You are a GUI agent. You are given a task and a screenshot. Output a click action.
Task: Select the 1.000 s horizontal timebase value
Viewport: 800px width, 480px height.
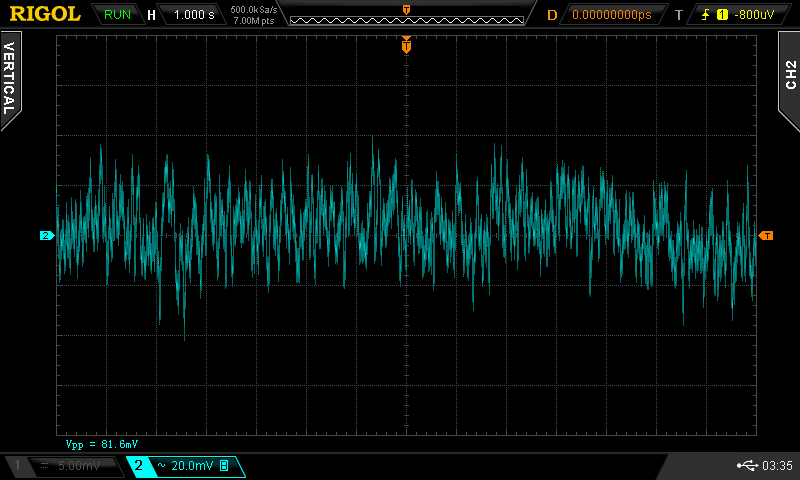[x=194, y=15]
